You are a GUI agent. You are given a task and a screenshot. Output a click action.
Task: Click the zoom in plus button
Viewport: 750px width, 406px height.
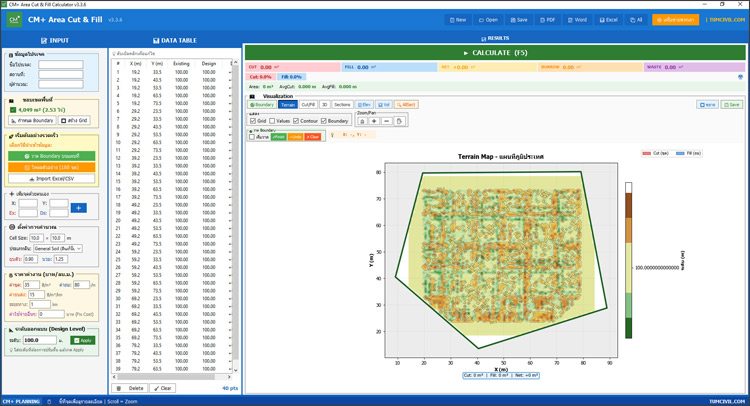[374, 121]
